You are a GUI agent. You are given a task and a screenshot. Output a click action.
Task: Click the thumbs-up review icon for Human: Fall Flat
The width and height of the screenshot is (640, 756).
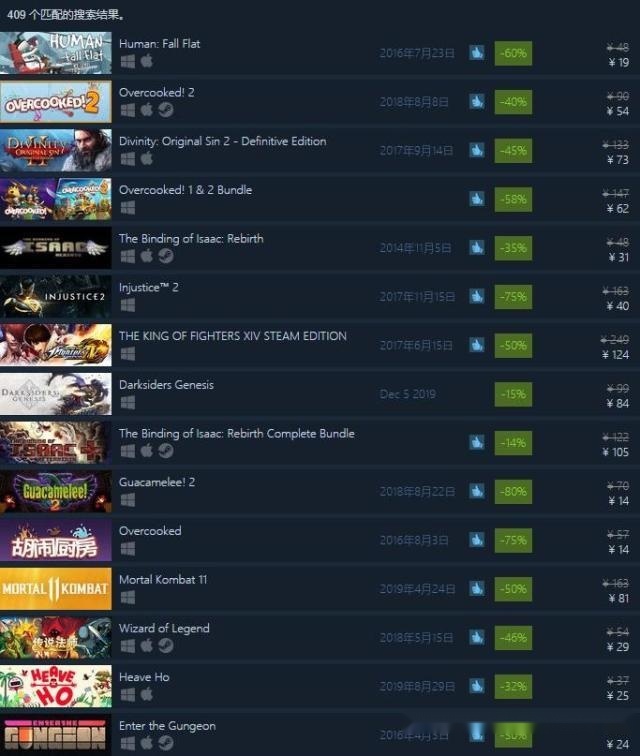(477, 53)
